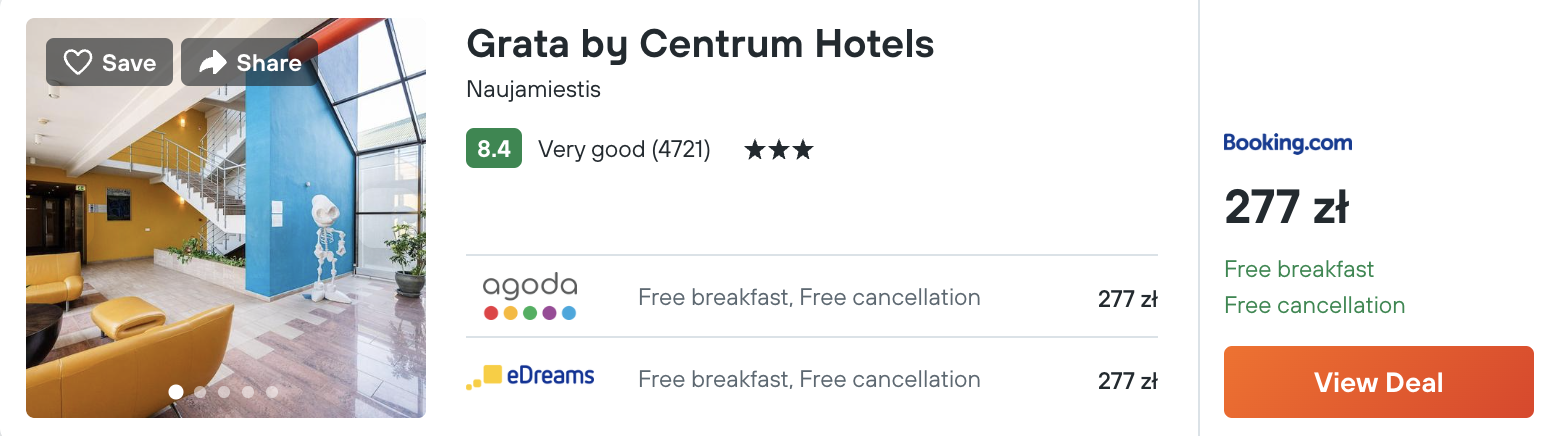Viewport: 1552px width, 436px height.
Task: Click the heart Save icon
Action: click(x=78, y=63)
